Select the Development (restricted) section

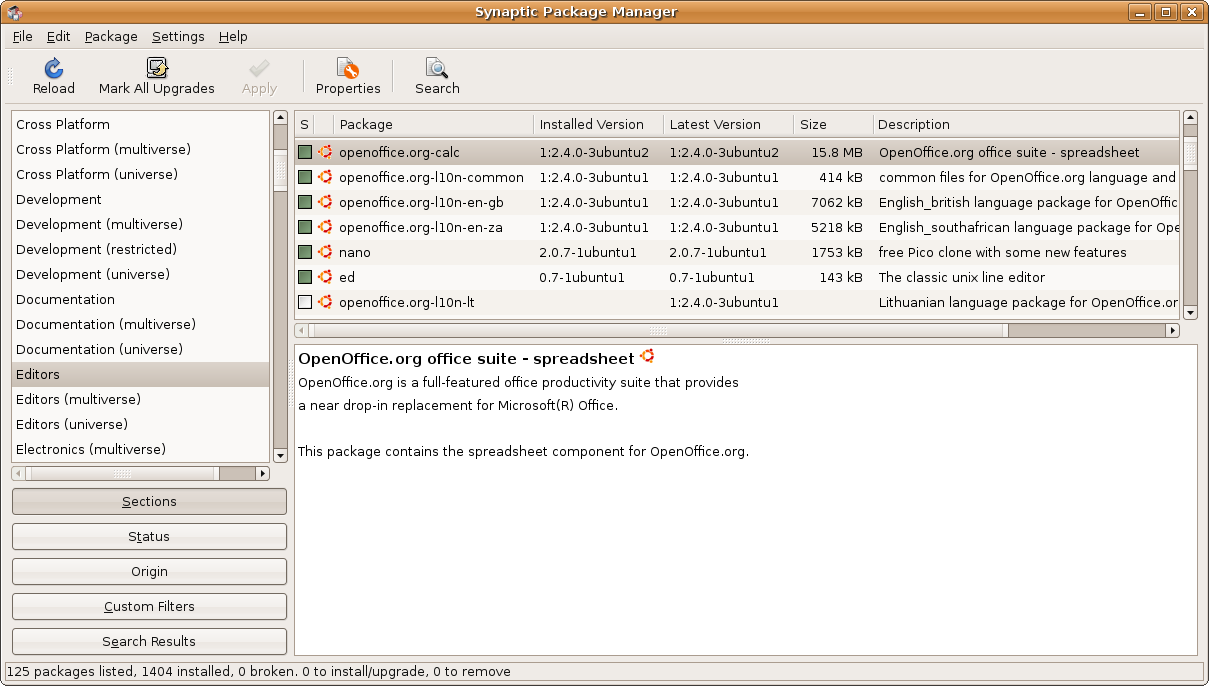pos(96,249)
